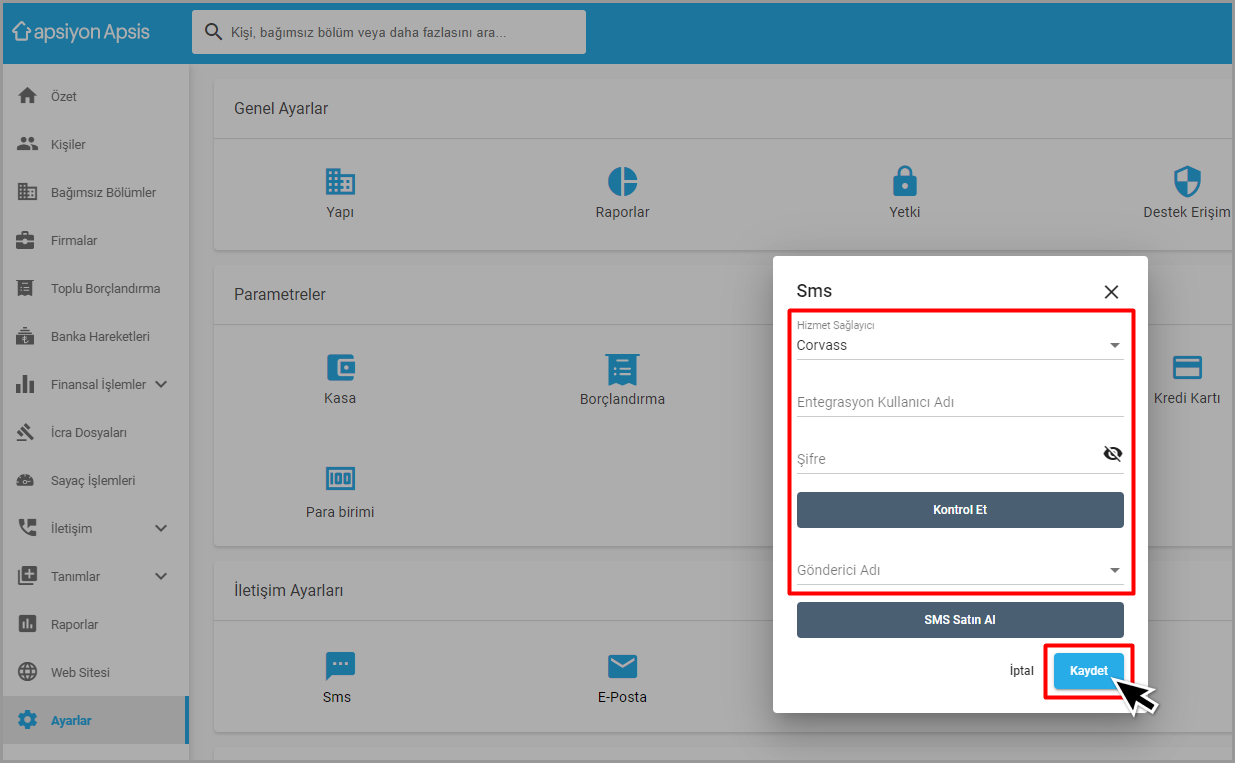Click the Tanımlar library-add icon

(27, 576)
